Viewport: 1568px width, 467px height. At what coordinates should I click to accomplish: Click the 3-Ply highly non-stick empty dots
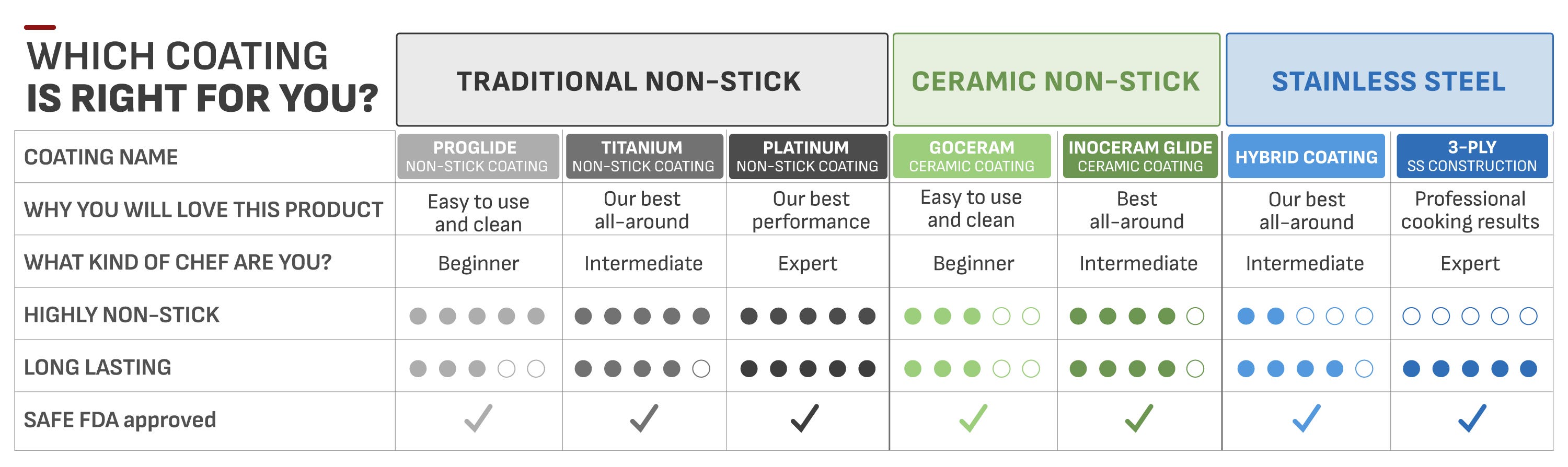(1470, 316)
